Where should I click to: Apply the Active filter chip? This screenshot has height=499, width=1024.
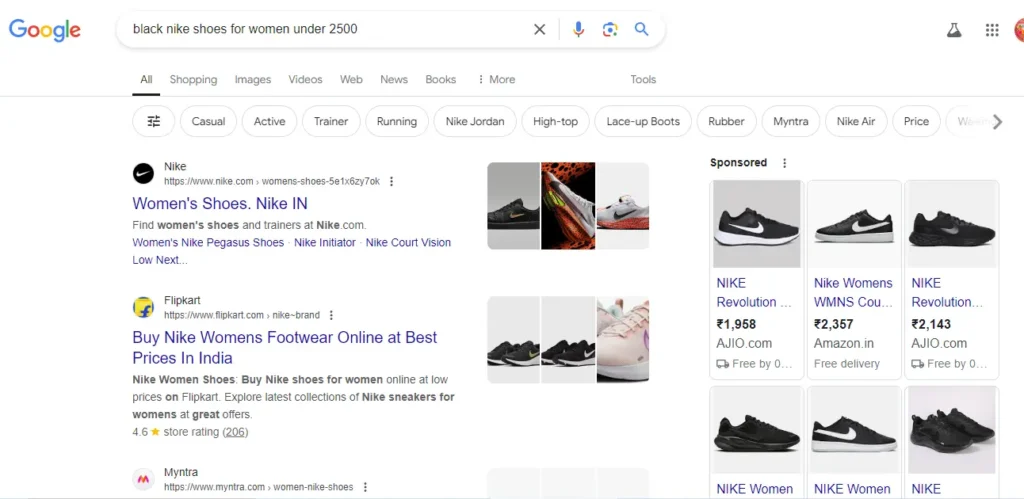(x=269, y=121)
